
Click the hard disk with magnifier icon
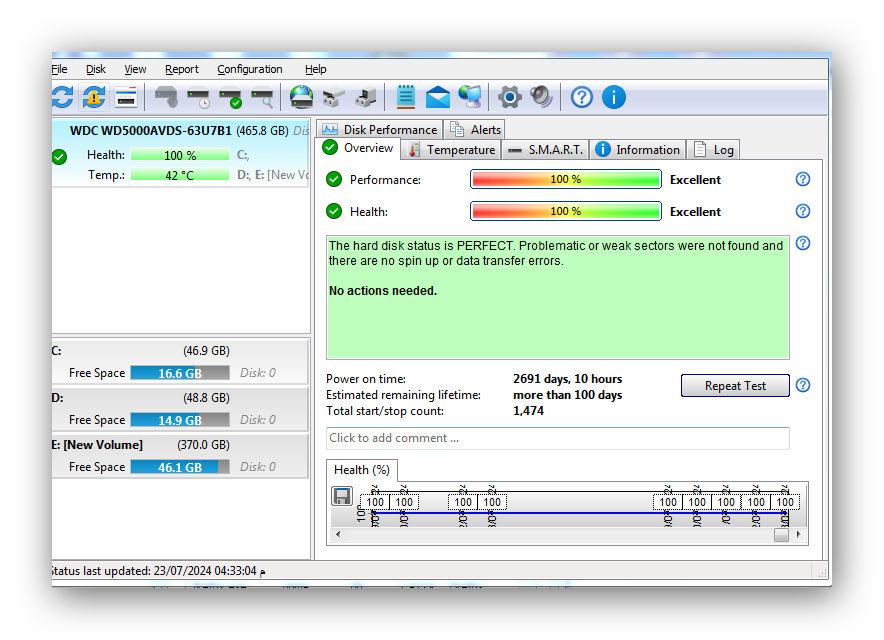[262, 98]
